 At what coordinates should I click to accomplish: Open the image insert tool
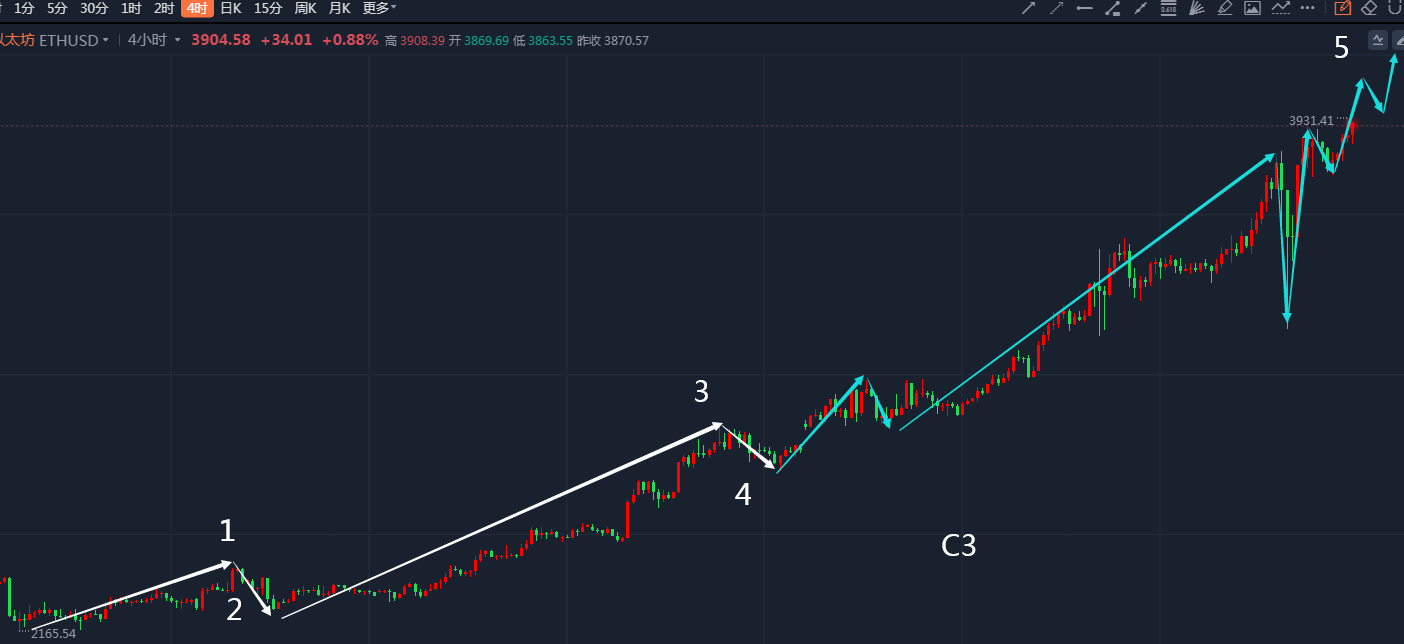pos(1252,8)
